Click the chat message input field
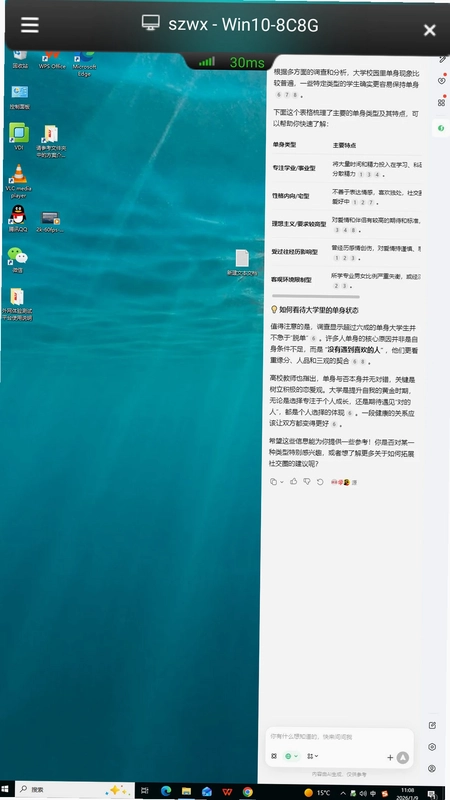Viewport: 450px width, 800px height. pyautogui.click(x=339, y=736)
